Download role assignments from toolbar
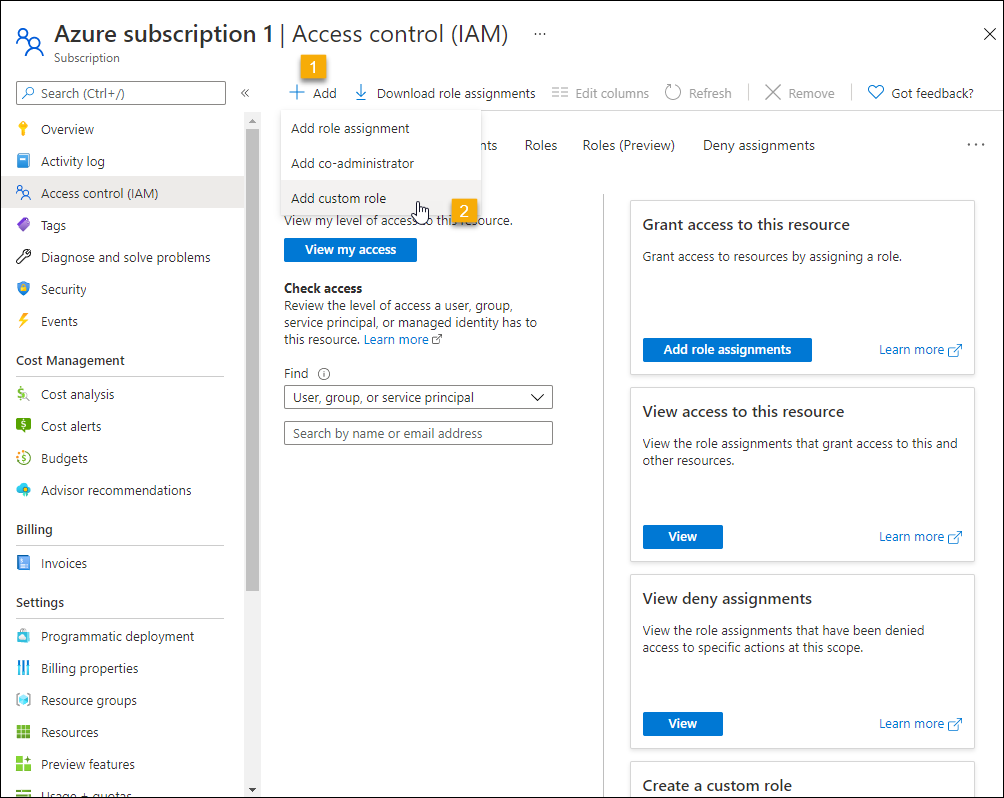 tap(445, 93)
